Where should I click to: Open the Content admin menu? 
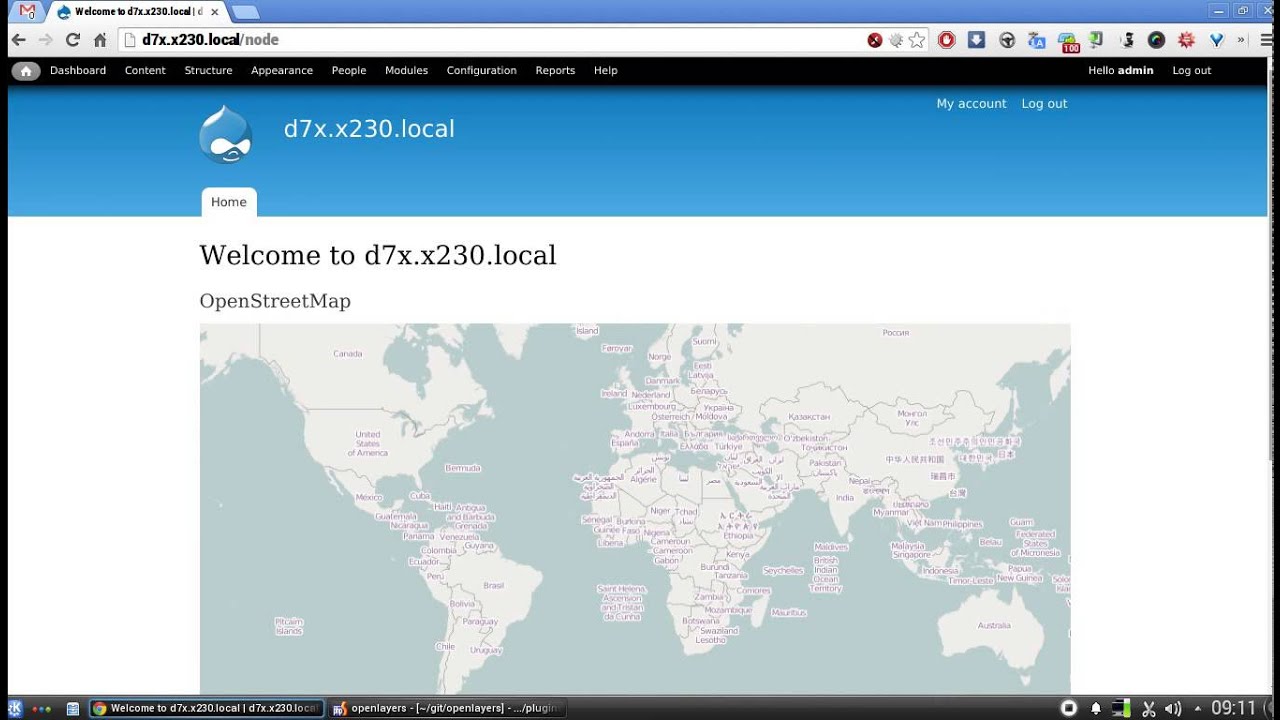pos(145,71)
